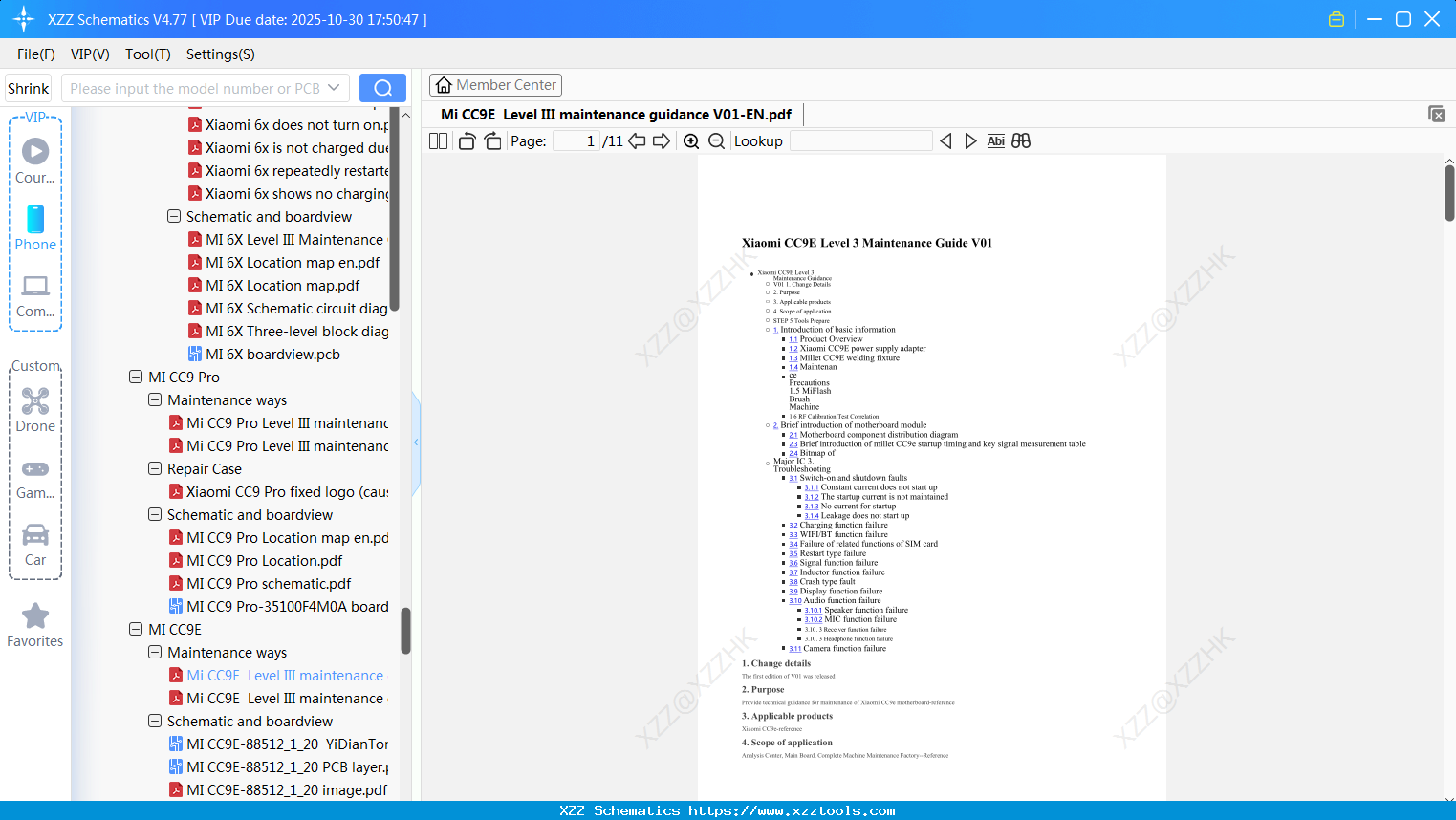Click the XZZ Schematics star logo

[24, 19]
